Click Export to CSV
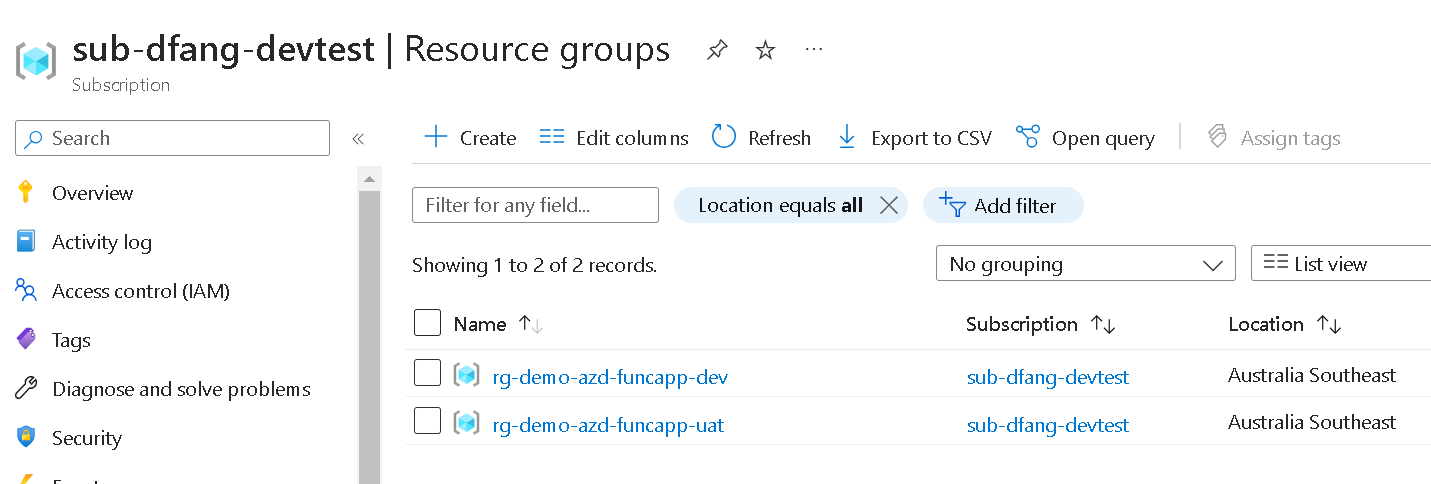This screenshot has height=484, width=1431. [x=914, y=138]
